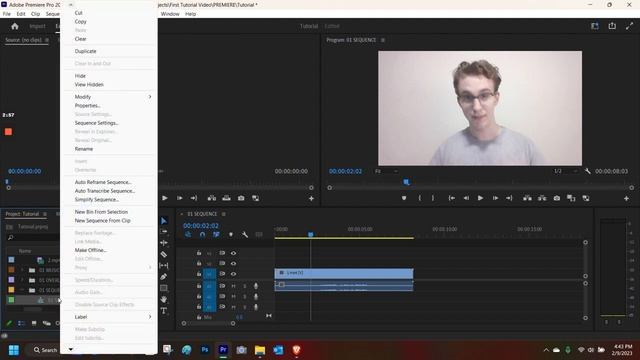Open the Program panel hamburger menu
Screen dimensions: 640x360
383,40
